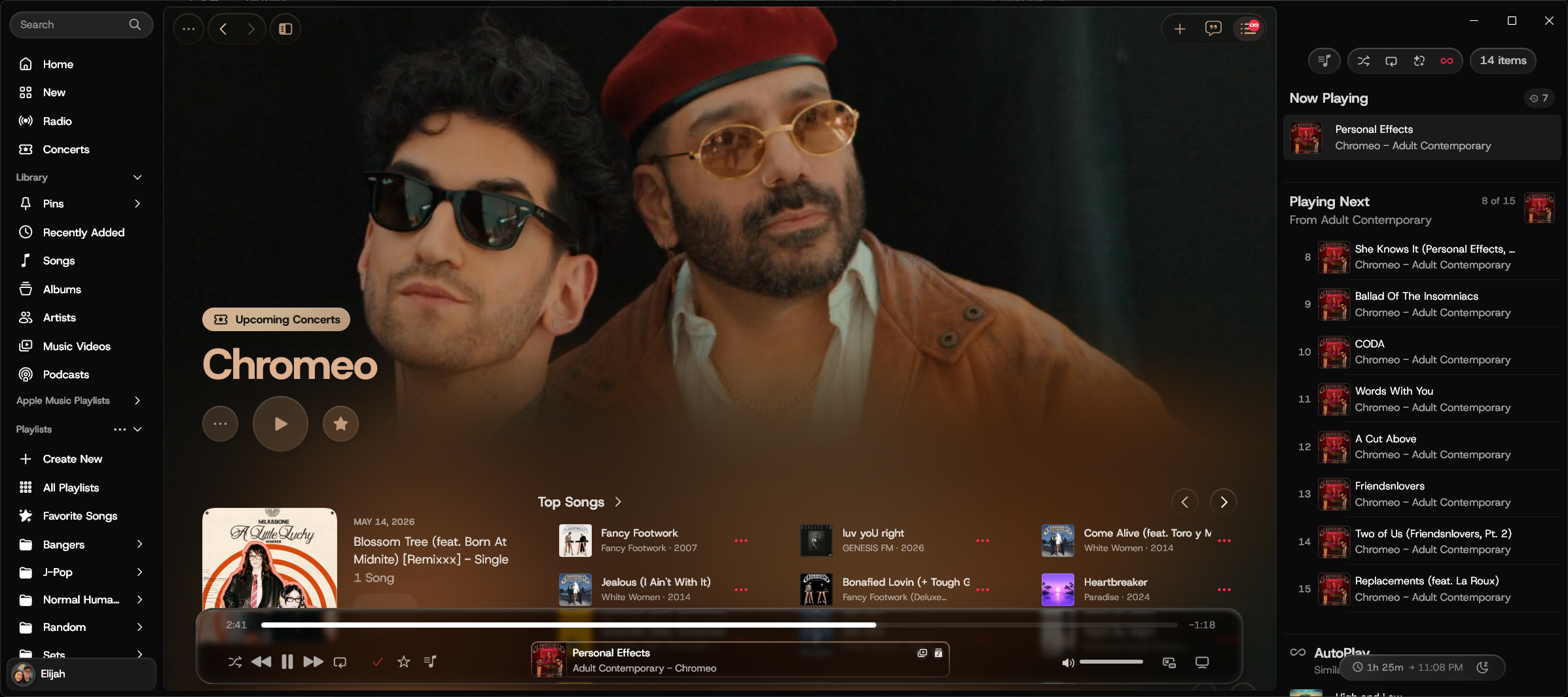The width and height of the screenshot is (1568, 697).
Task: Select Ballad Of The Insomniacs in queue
Action: (1423, 304)
